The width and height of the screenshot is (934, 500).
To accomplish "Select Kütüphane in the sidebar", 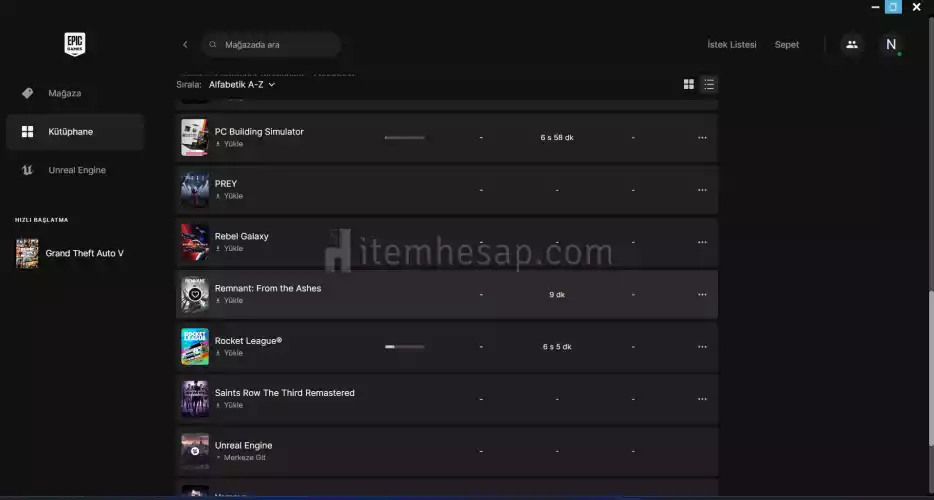I will [70, 131].
